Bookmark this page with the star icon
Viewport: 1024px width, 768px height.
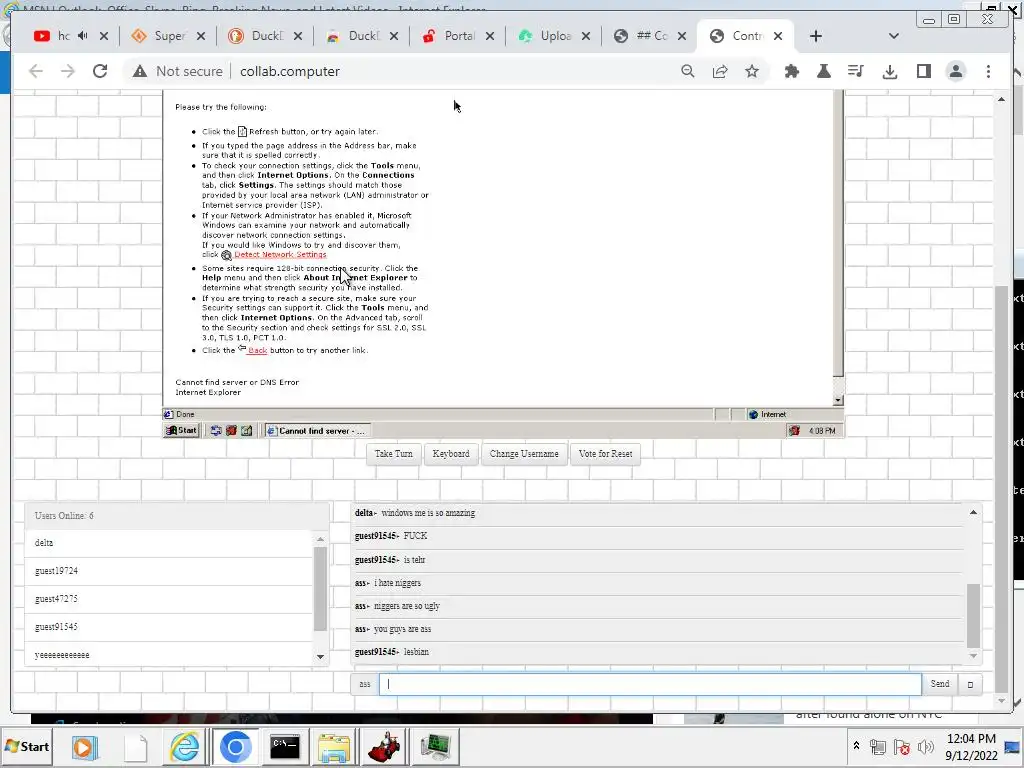point(752,71)
